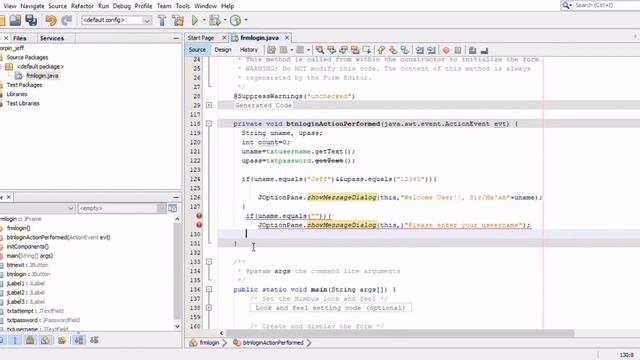Click the Undo arrow icon
This screenshot has width=640, height=360.
[x=51, y=20]
